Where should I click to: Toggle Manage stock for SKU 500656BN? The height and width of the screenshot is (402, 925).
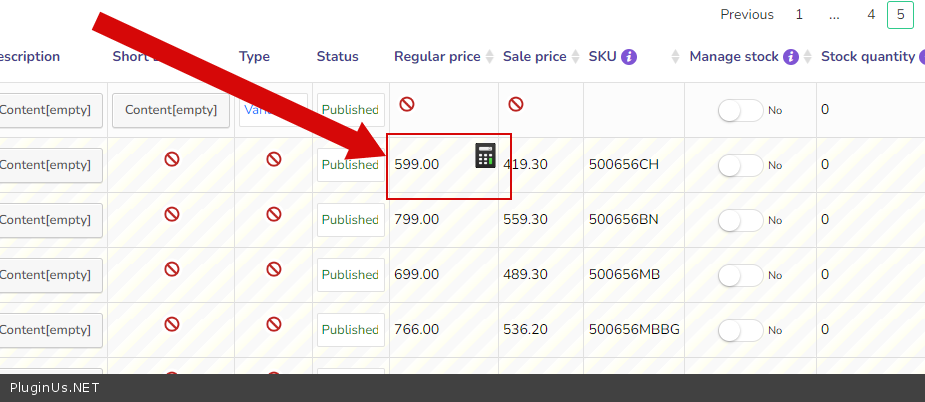741,220
